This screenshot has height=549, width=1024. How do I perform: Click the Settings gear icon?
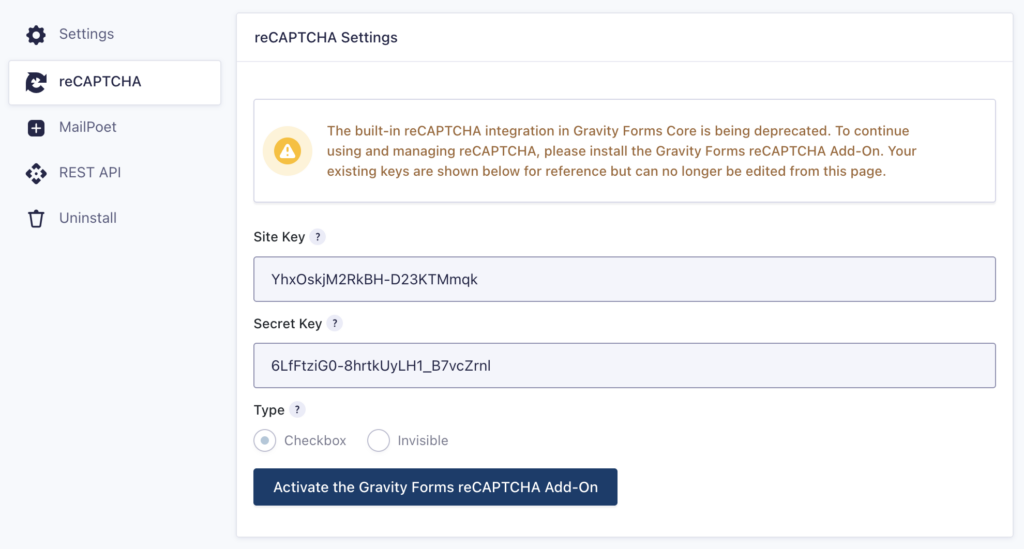point(36,35)
